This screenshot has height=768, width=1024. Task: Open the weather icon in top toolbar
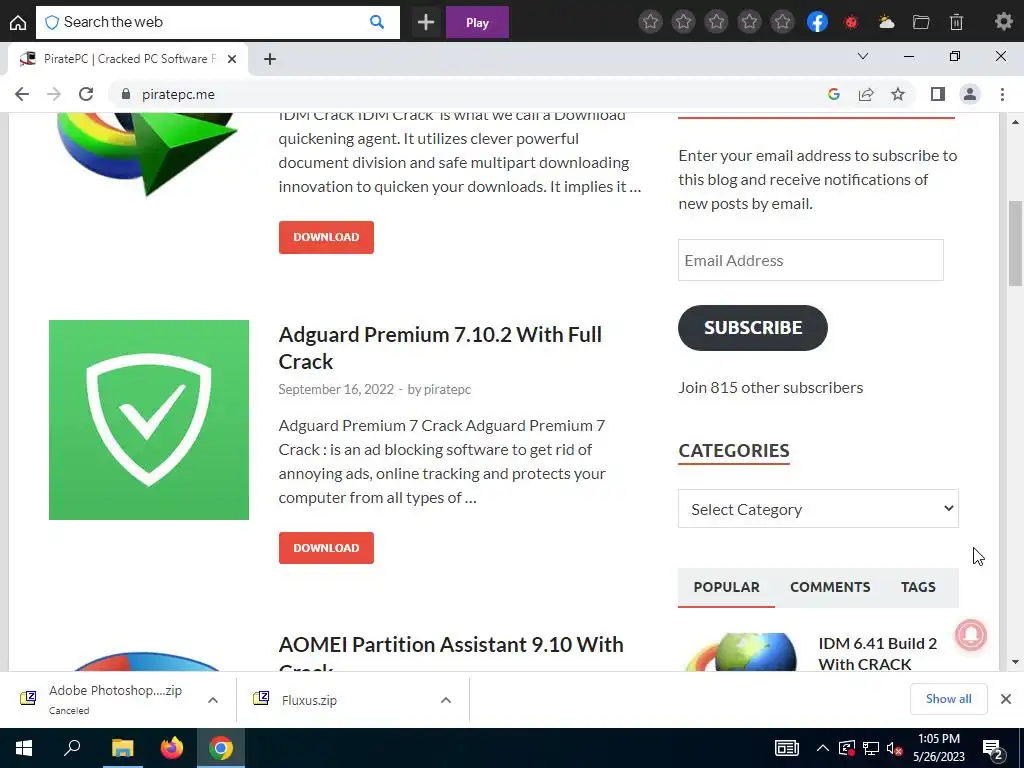[x=886, y=22]
